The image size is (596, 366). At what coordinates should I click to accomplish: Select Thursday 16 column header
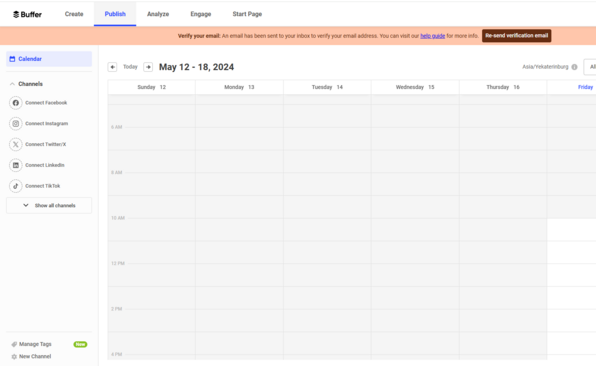pyautogui.click(x=503, y=87)
